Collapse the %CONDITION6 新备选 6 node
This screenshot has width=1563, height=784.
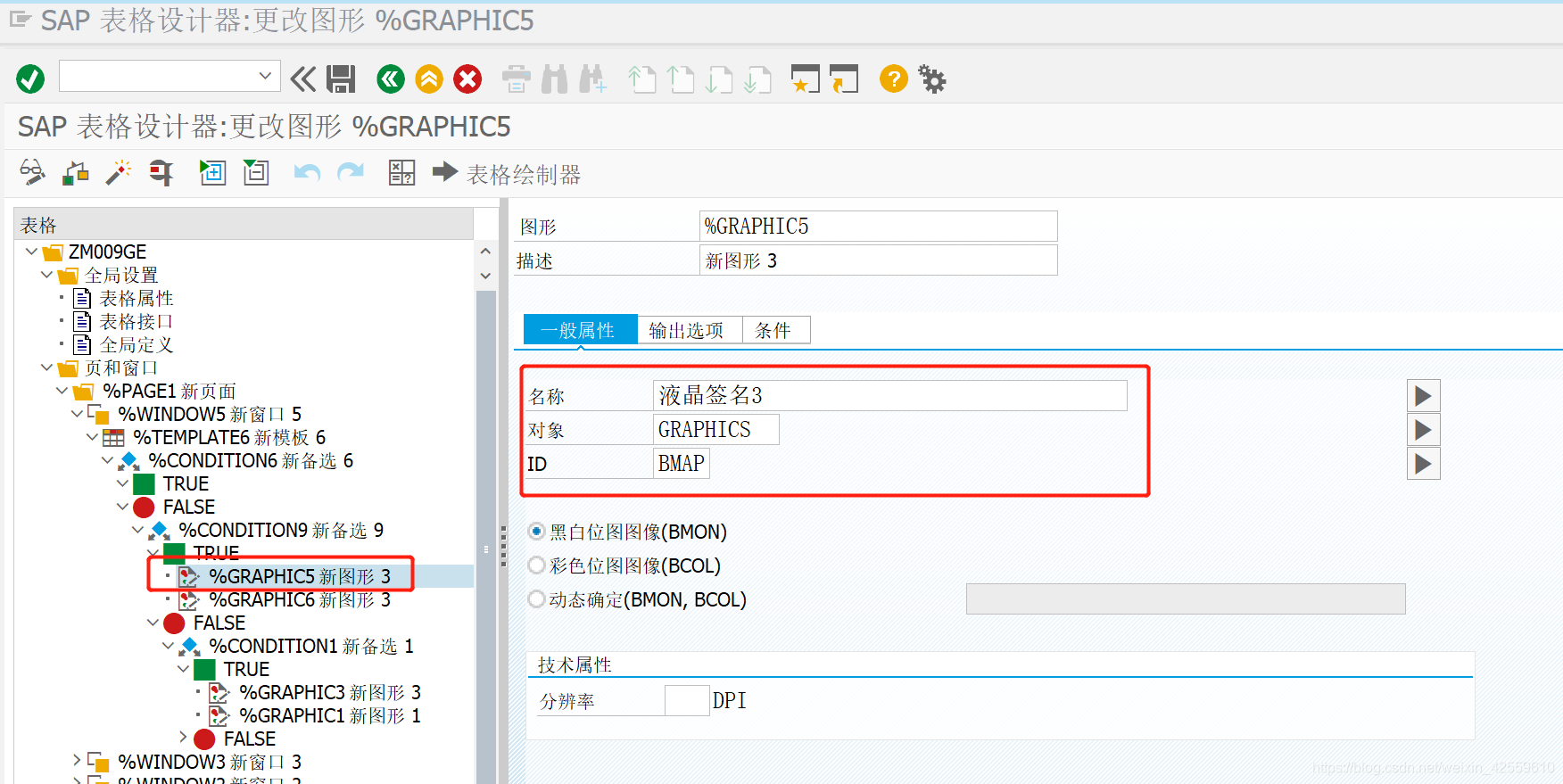pos(108,460)
